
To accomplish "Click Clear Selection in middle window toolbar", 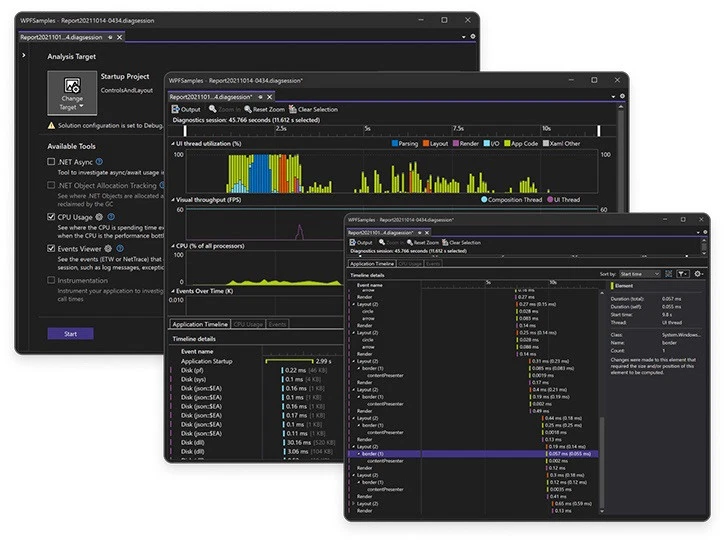I will pyautogui.click(x=313, y=109).
